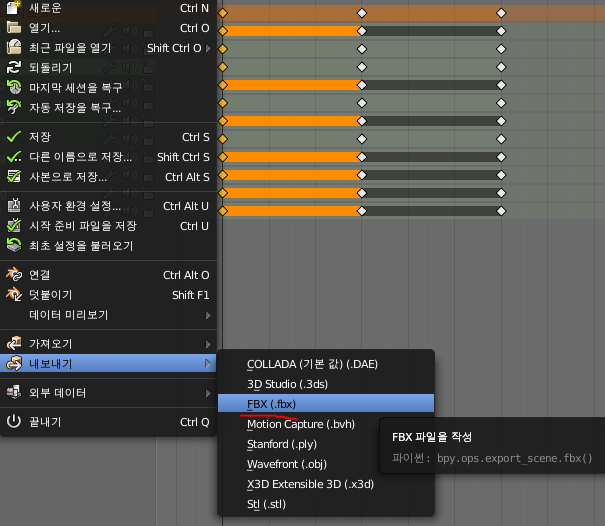Select middle keyframe in bottom channel row
This screenshot has height=526, width=605.
tap(362, 211)
